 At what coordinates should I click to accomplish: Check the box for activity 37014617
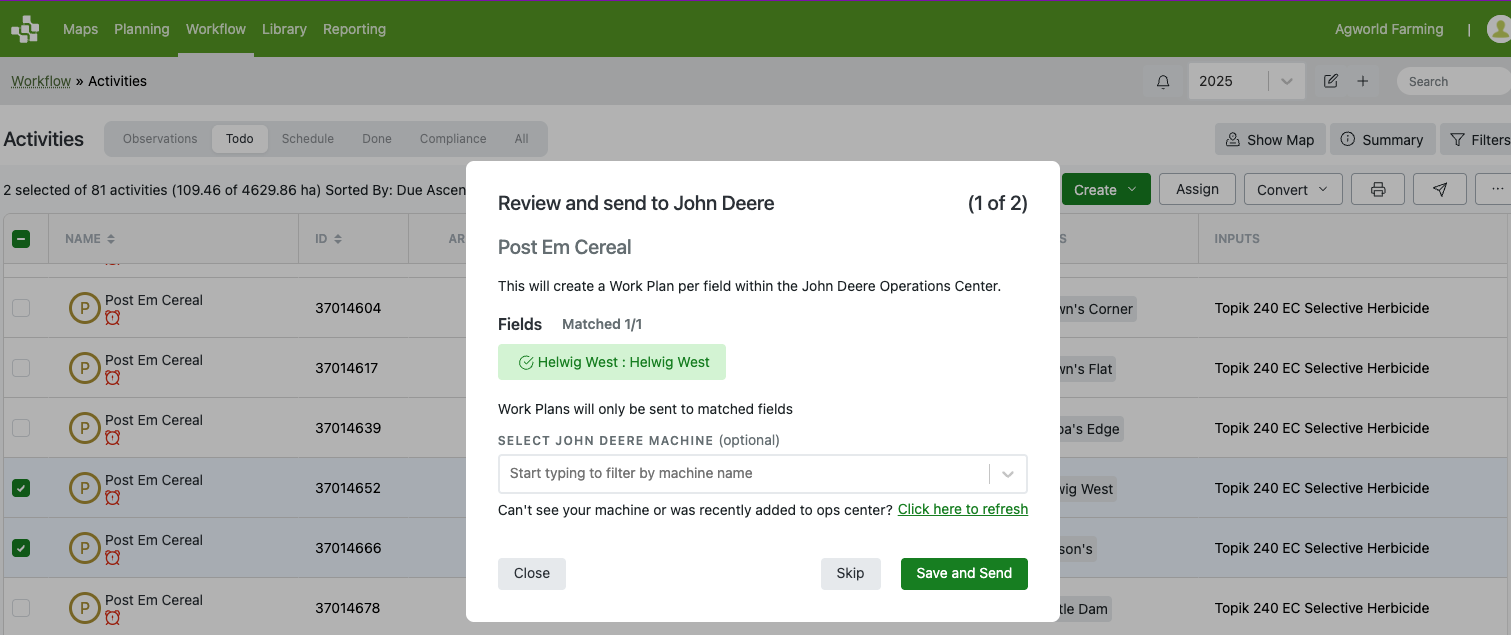tap(21, 368)
